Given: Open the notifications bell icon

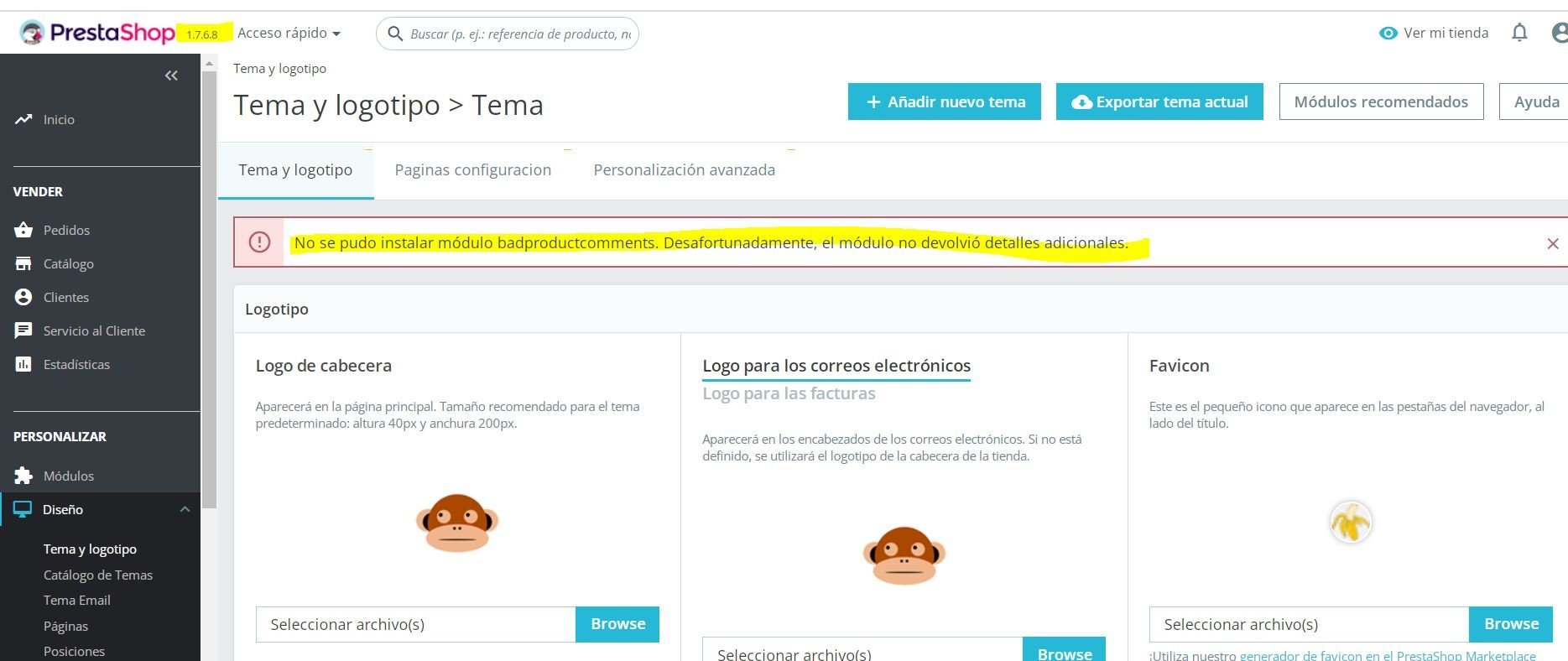Looking at the screenshot, I should coord(1519,33).
